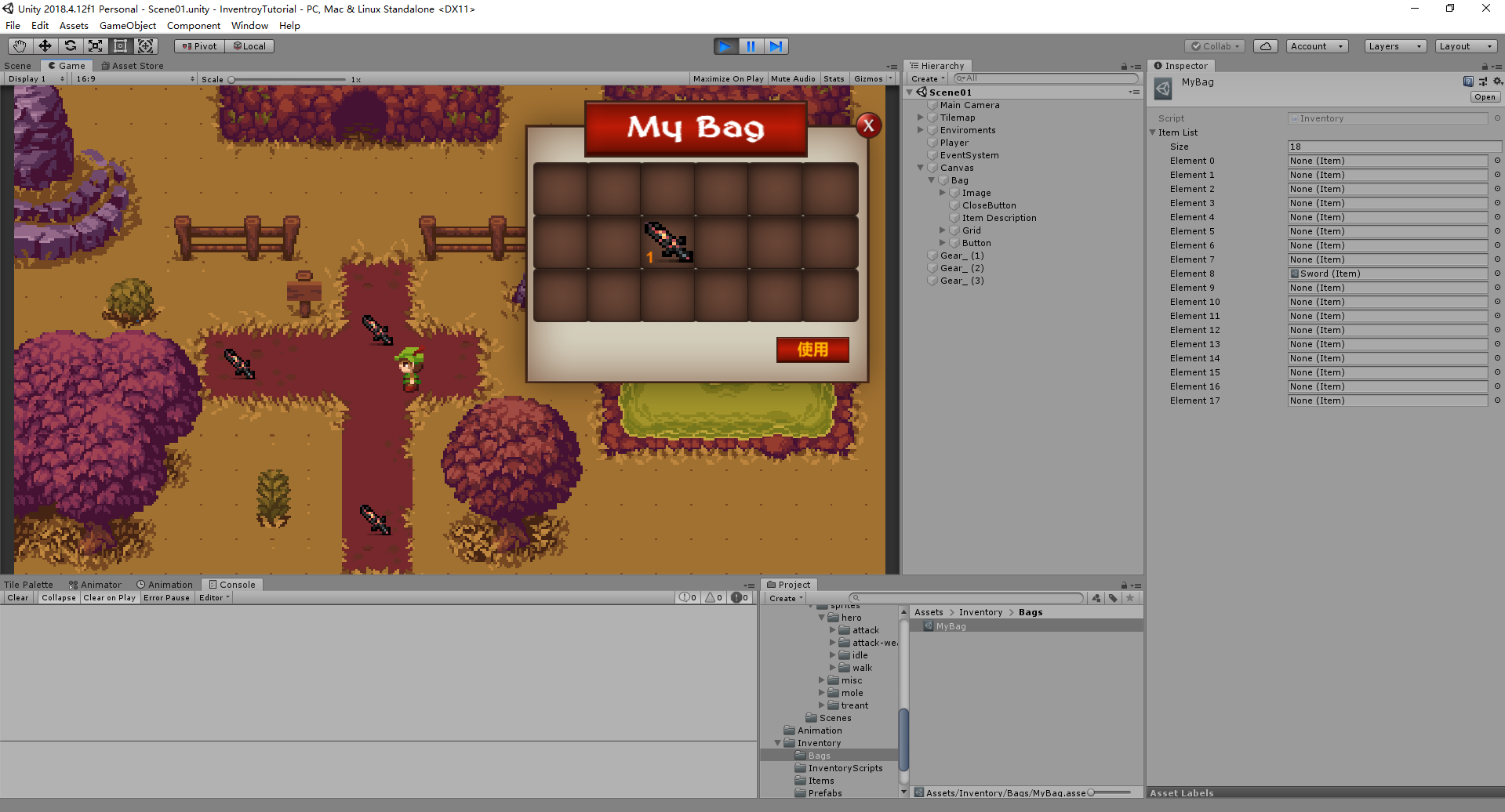Switch to the Animator tab
This screenshot has height=812, width=1505.
tap(96, 584)
